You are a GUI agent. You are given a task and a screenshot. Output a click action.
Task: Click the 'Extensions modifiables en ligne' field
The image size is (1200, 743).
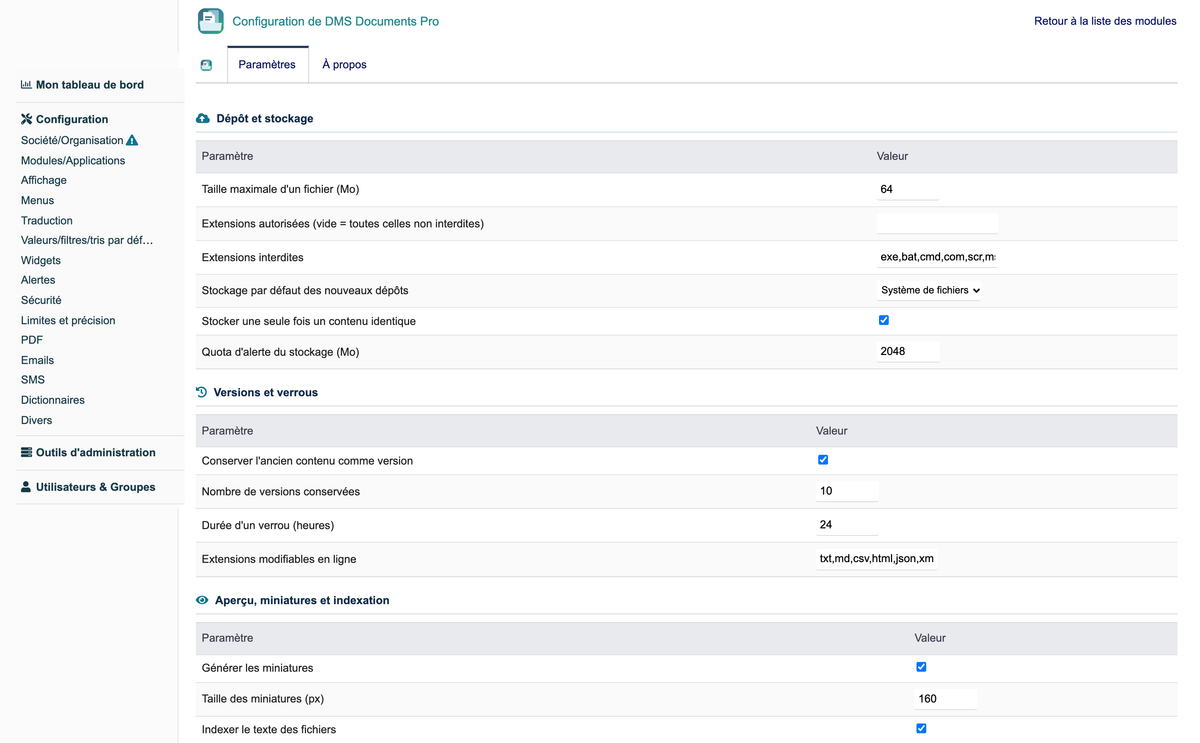[x=876, y=559]
